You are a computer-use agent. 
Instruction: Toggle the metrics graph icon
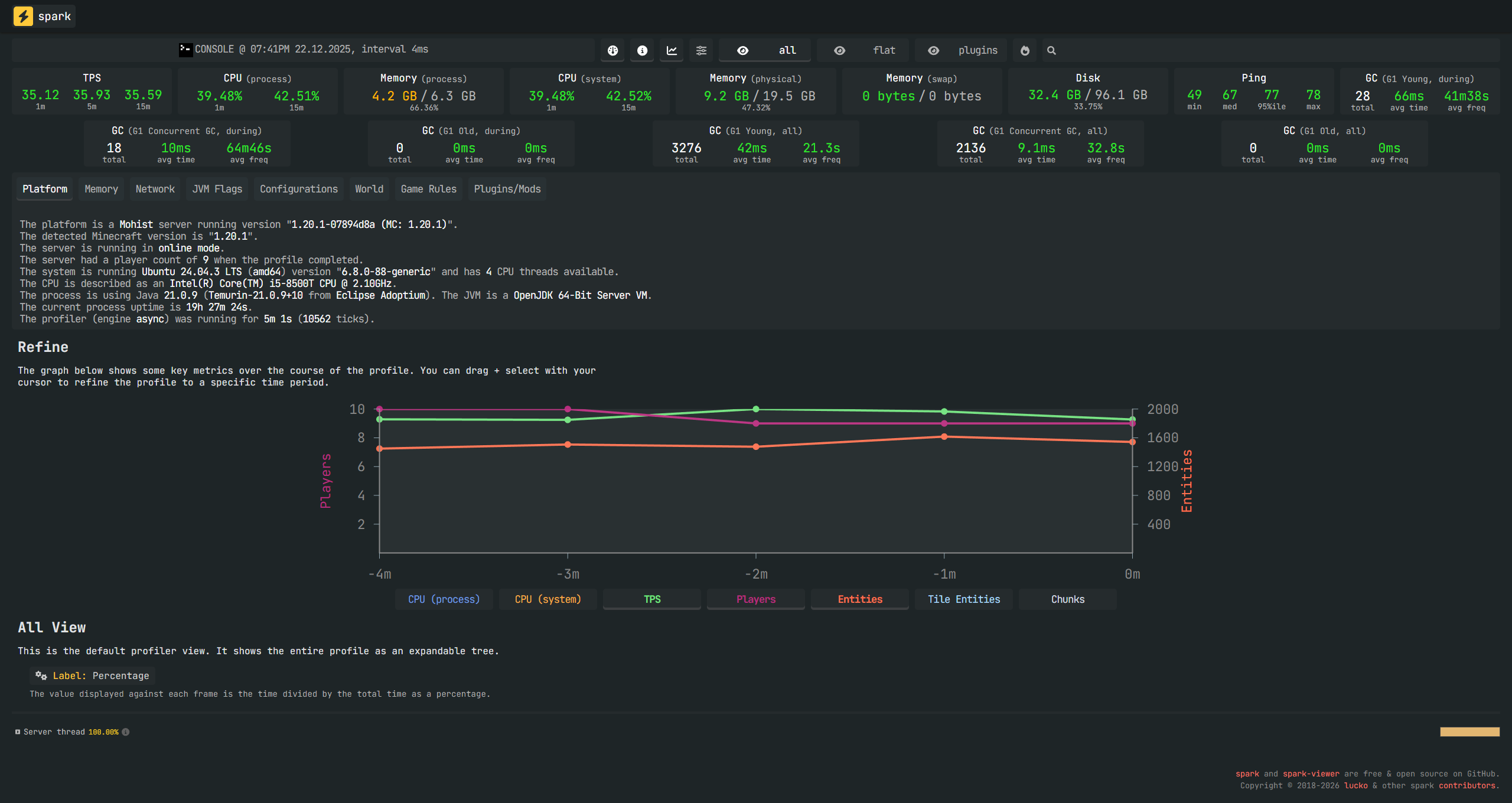pos(672,51)
